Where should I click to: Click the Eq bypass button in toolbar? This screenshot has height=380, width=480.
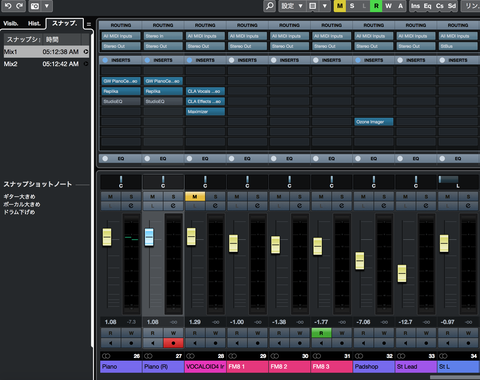(x=428, y=6)
